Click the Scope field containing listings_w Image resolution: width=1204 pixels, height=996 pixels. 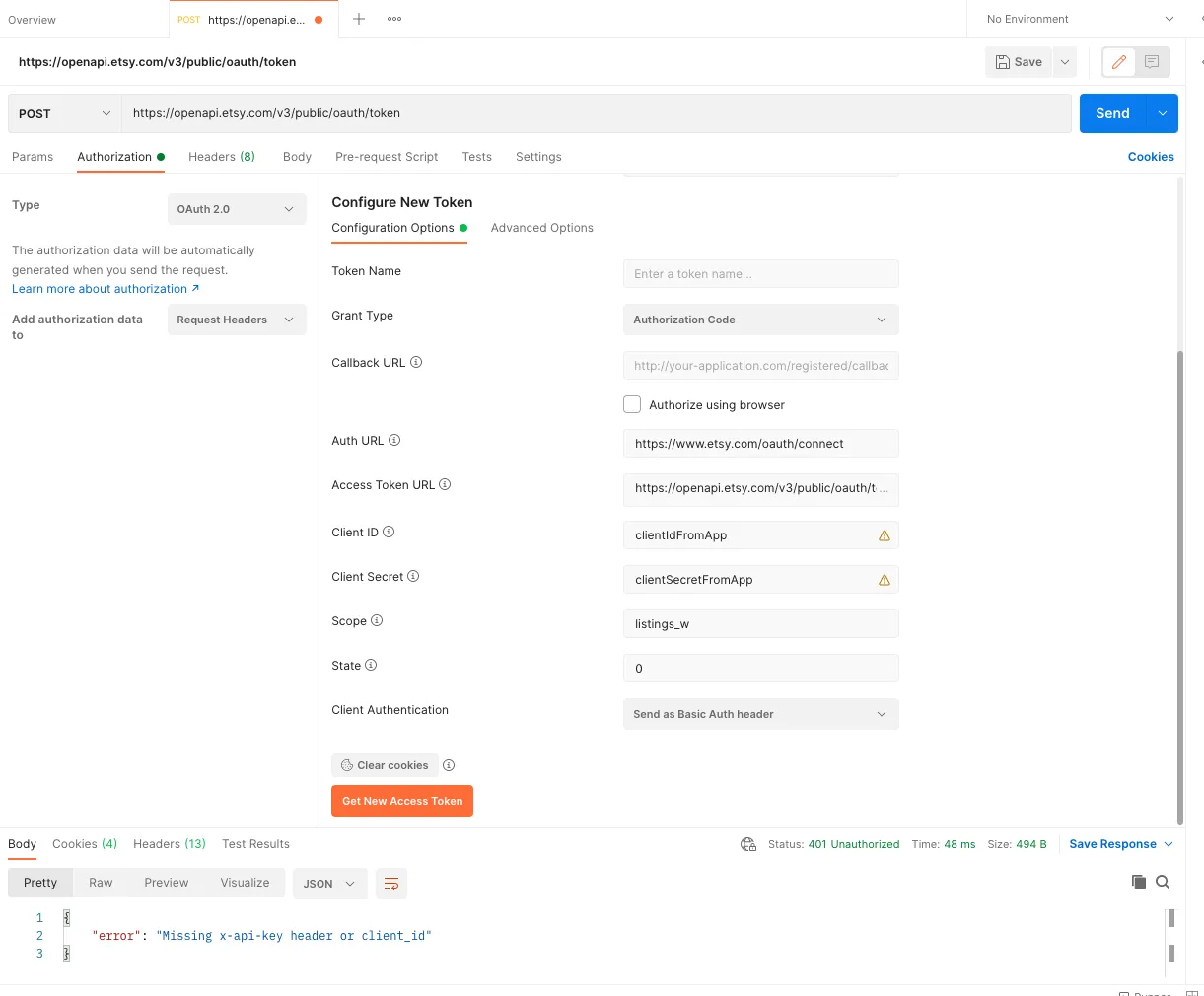761,624
